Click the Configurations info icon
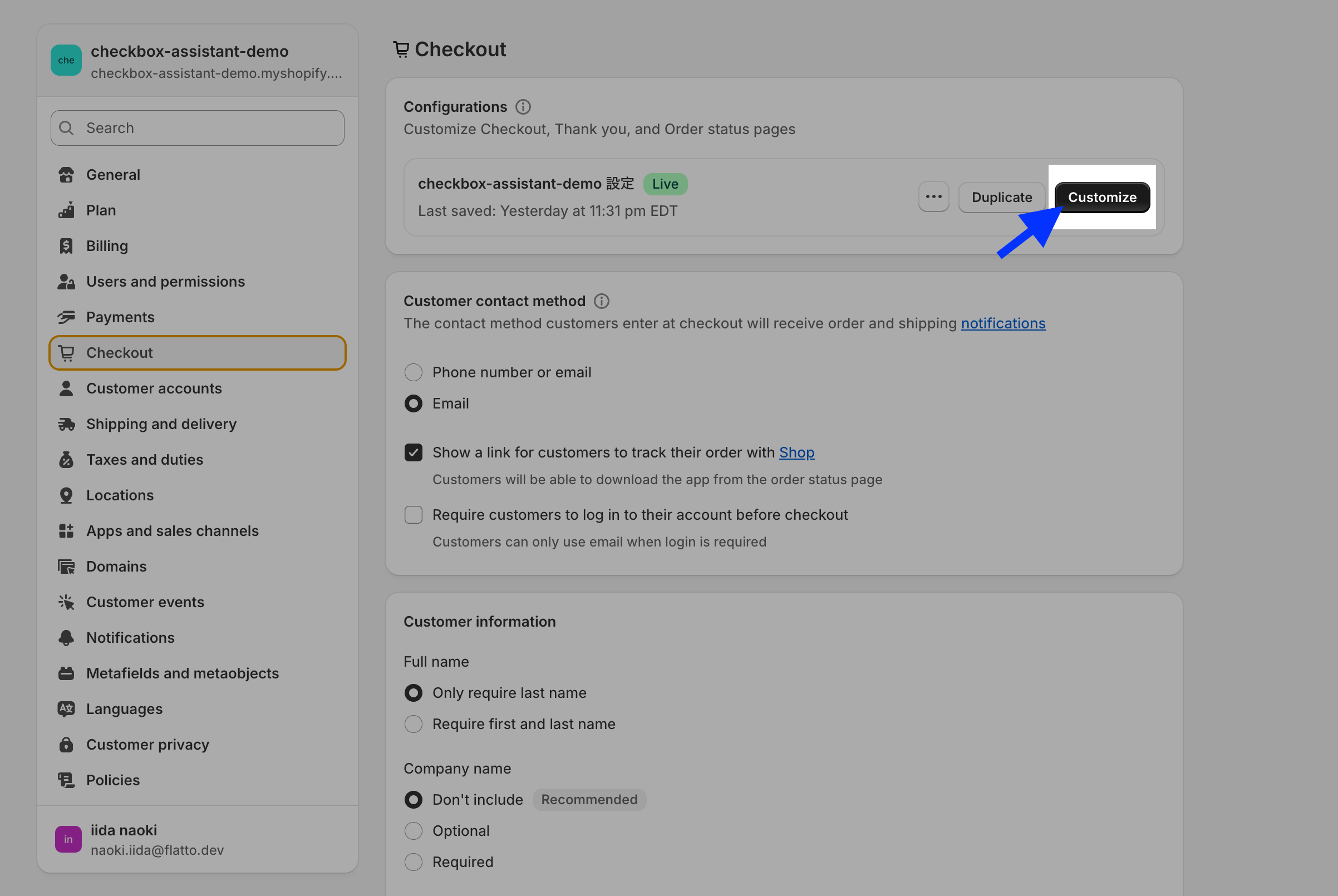 point(523,107)
